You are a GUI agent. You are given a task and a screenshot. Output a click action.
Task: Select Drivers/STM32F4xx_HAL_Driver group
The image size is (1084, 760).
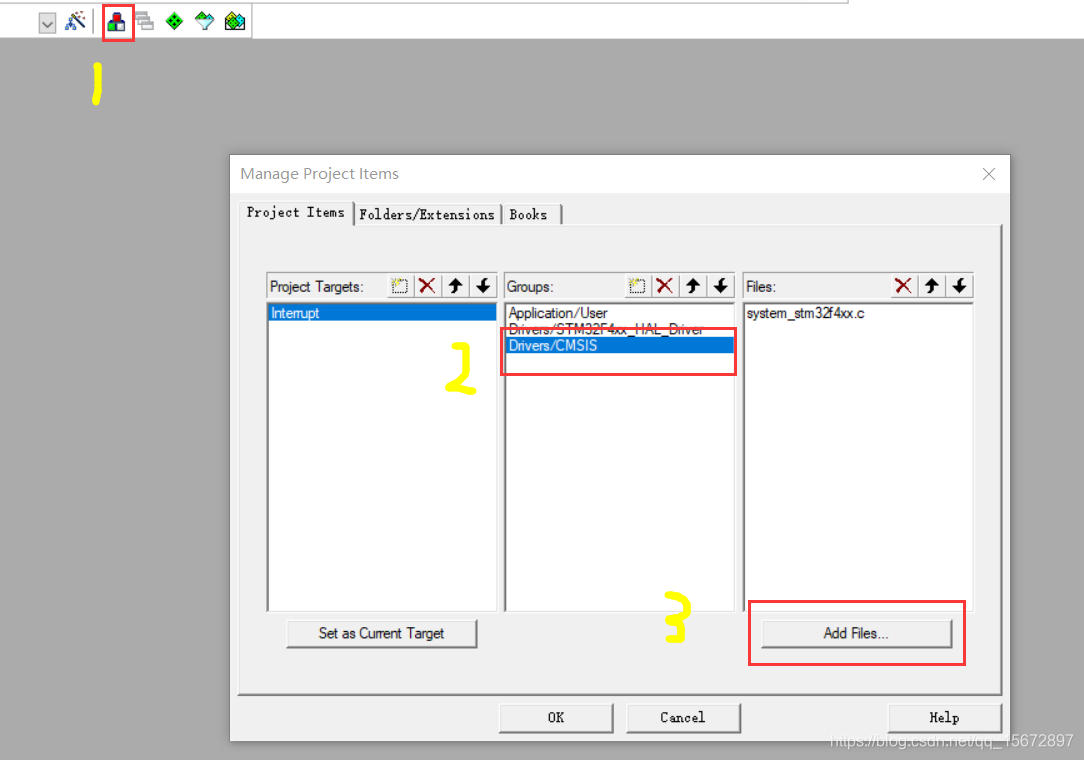tap(619, 329)
